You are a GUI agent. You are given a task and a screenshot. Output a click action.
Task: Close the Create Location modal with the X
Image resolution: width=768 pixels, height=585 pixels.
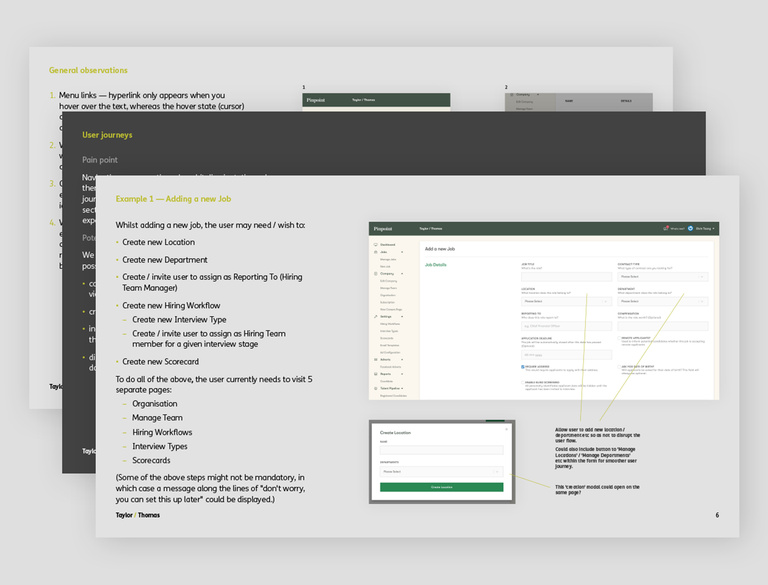click(506, 429)
